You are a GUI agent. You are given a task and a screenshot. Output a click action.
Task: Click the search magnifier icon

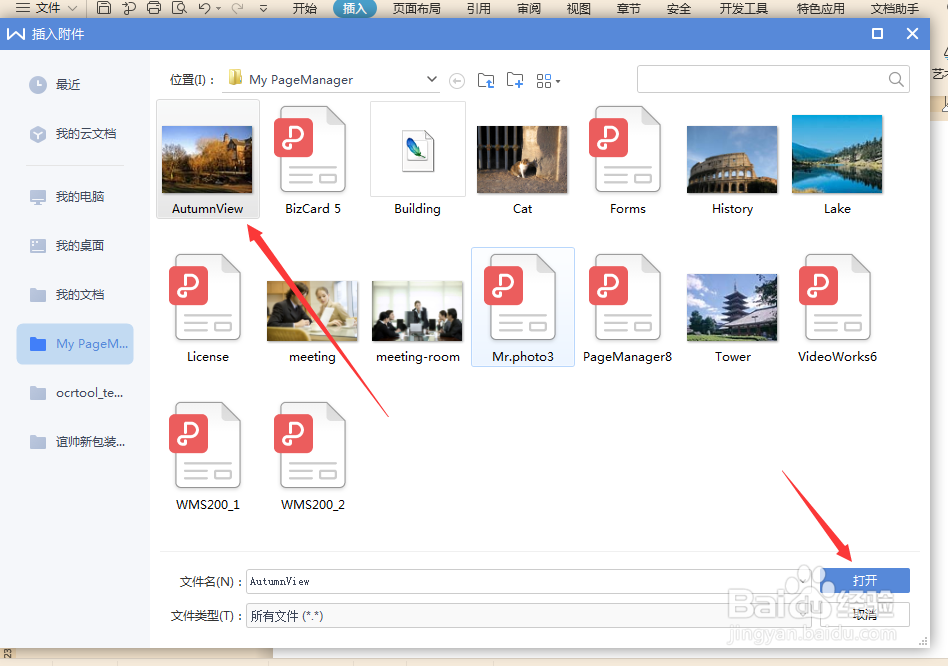click(x=896, y=79)
